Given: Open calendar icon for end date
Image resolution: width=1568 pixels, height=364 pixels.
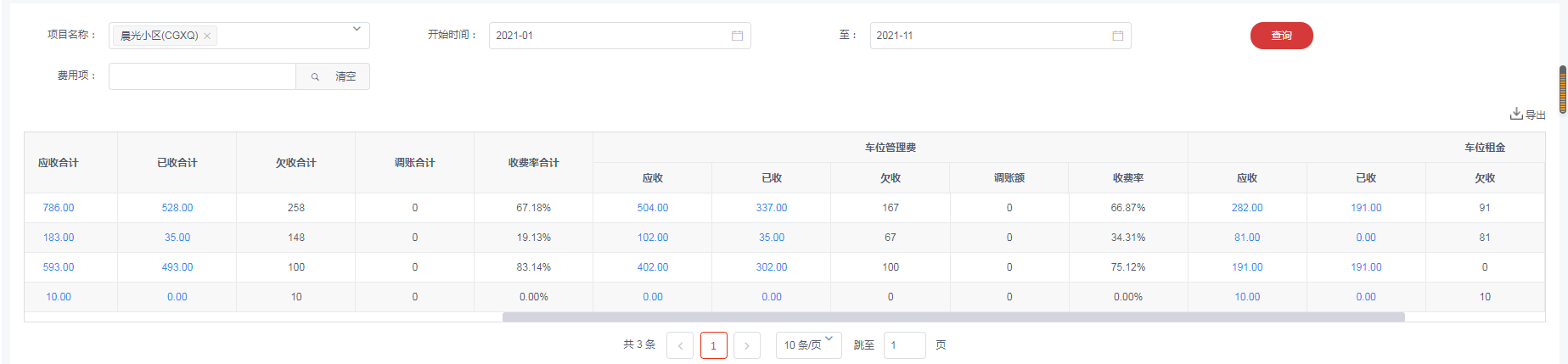Looking at the screenshot, I should (x=1117, y=36).
